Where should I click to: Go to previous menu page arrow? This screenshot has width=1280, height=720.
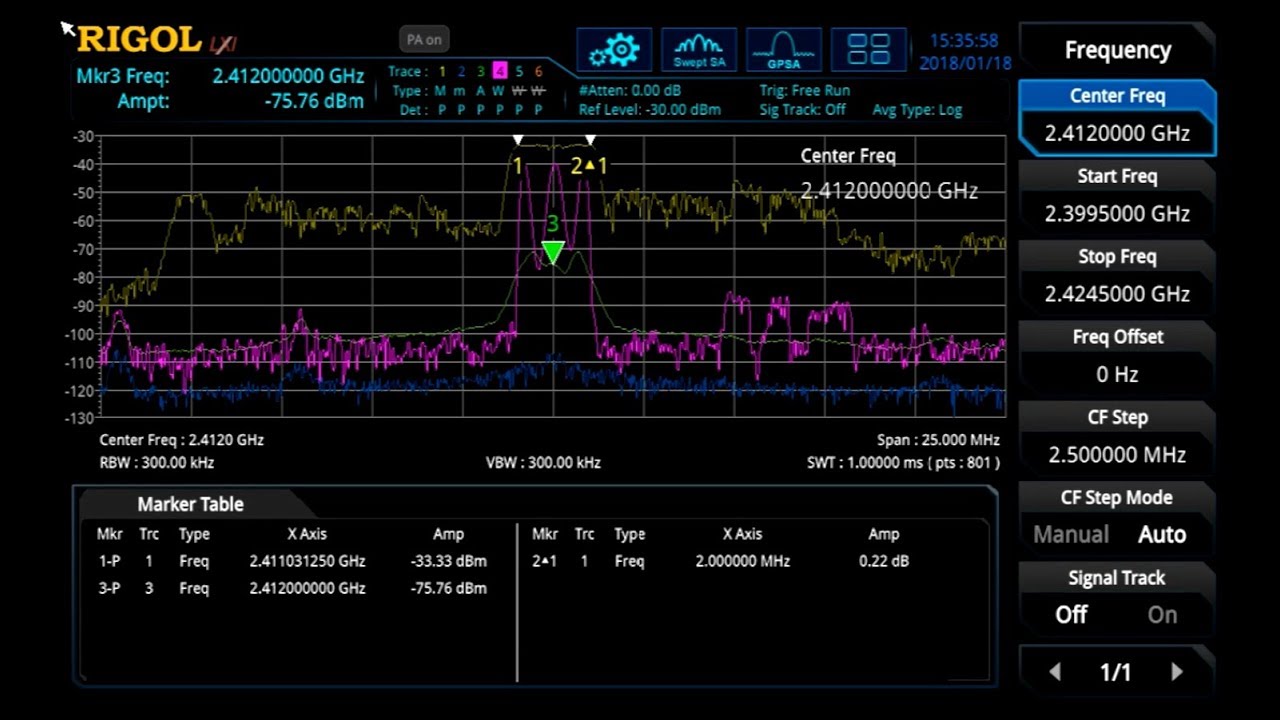1054,672
